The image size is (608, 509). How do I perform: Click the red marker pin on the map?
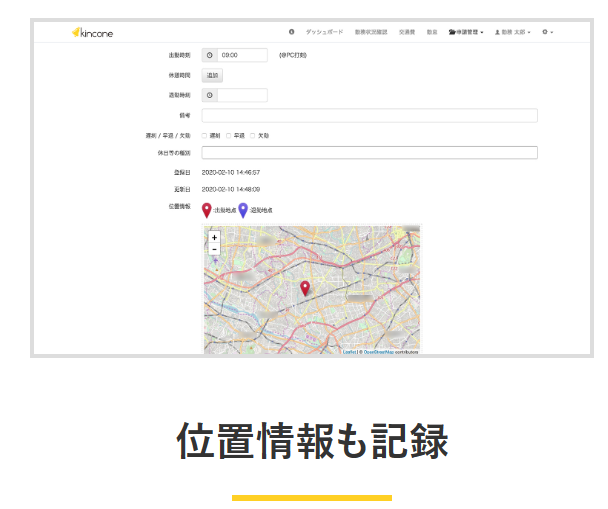tap(305, 288)
